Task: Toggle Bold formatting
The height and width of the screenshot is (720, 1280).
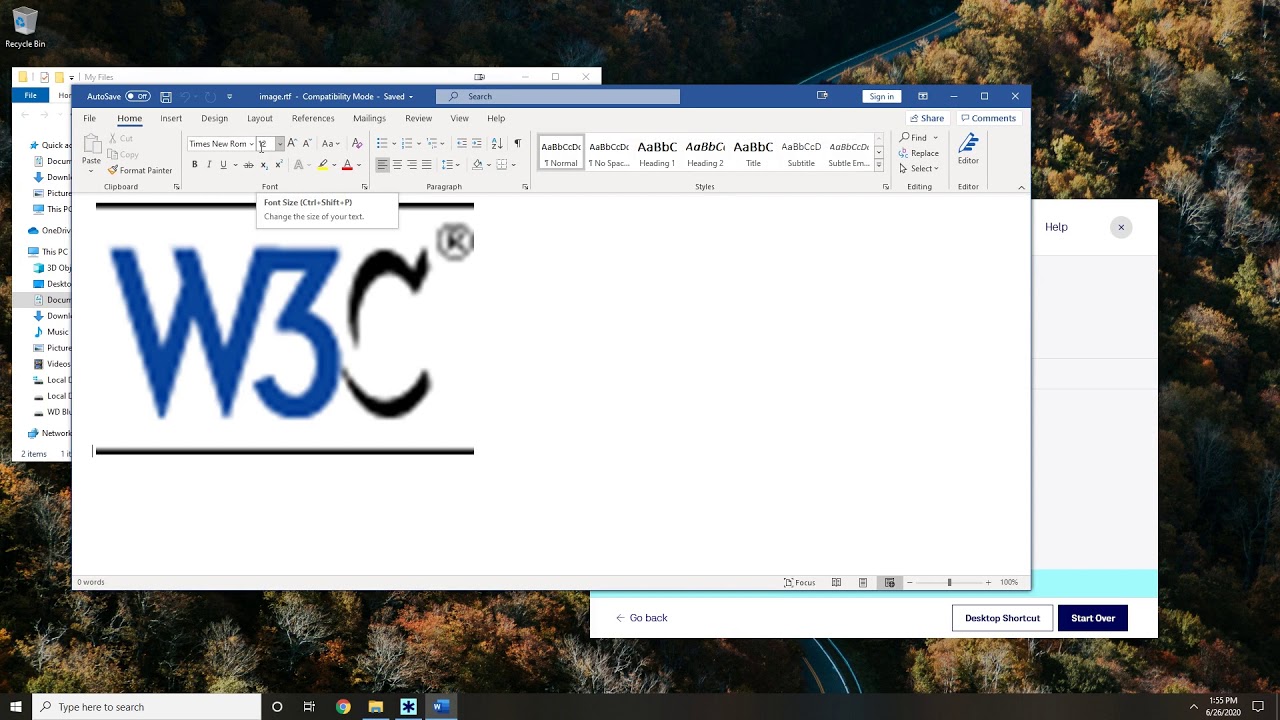Action: pos(194,164)
